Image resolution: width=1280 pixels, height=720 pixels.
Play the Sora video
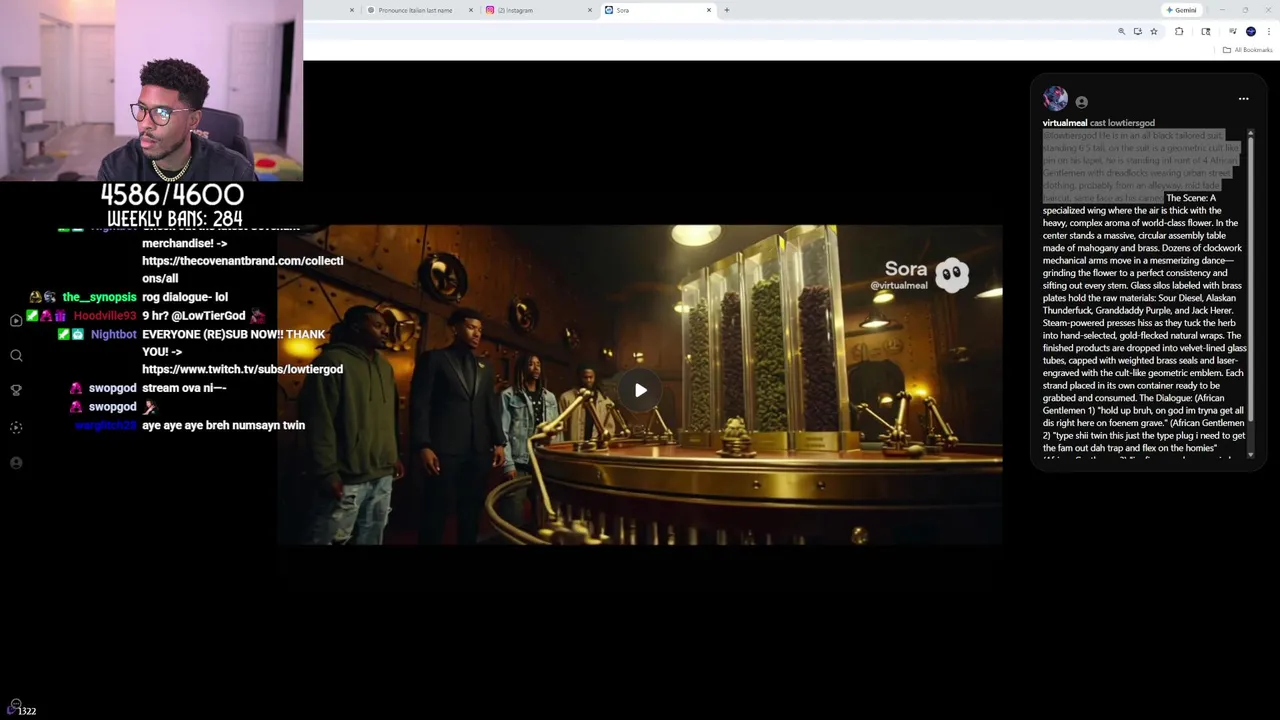click(641, 390)
